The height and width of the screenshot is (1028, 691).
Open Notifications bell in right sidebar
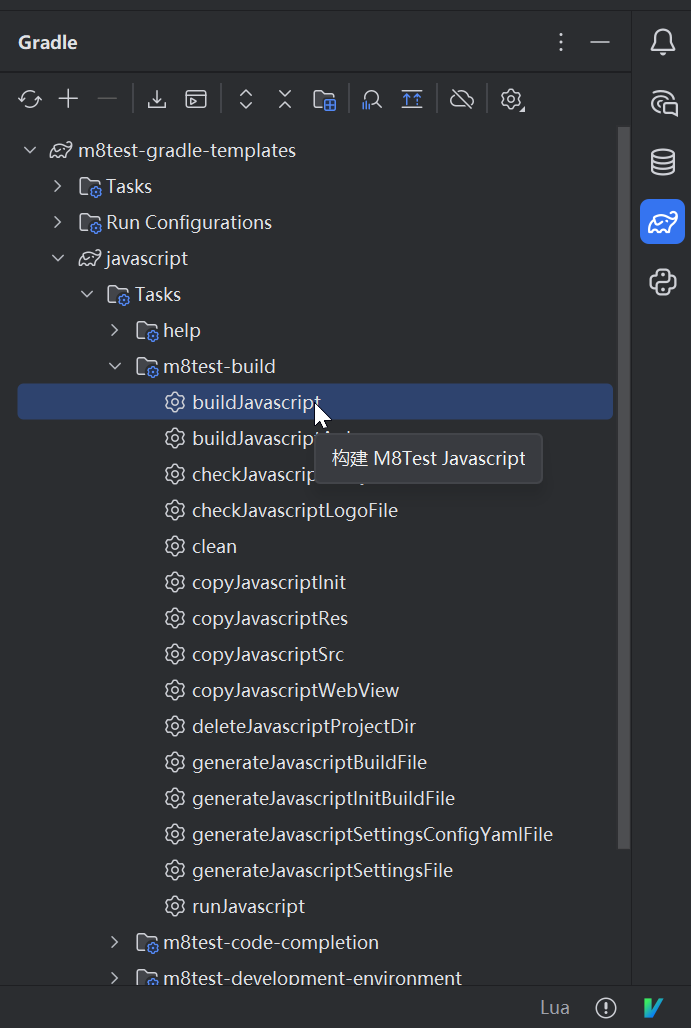tap(662, 42)
